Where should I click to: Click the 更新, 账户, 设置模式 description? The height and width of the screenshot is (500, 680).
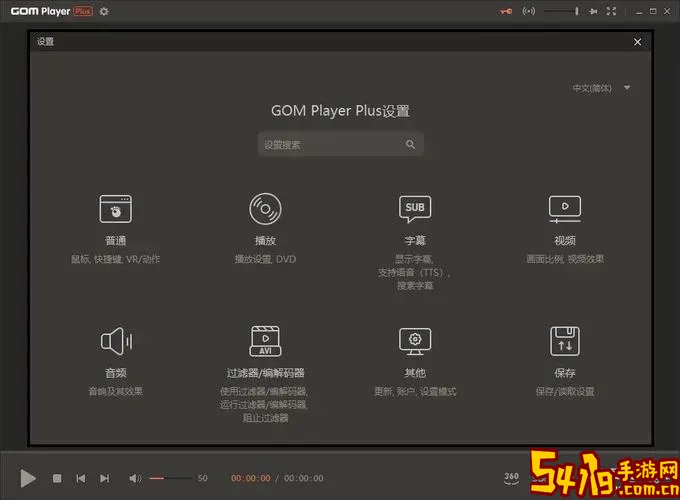click(415, 392)
